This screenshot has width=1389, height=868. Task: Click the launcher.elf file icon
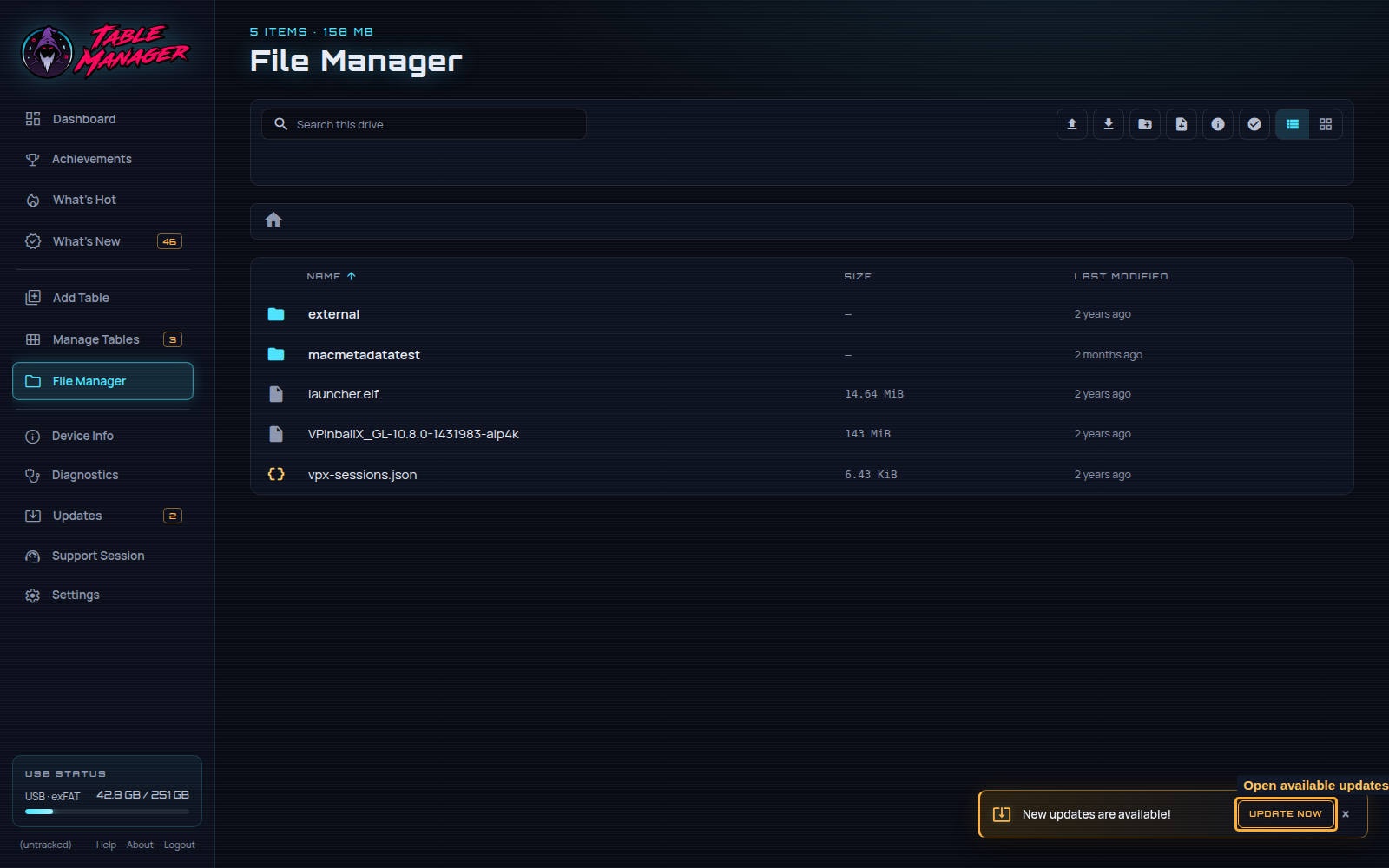[276, 394]
